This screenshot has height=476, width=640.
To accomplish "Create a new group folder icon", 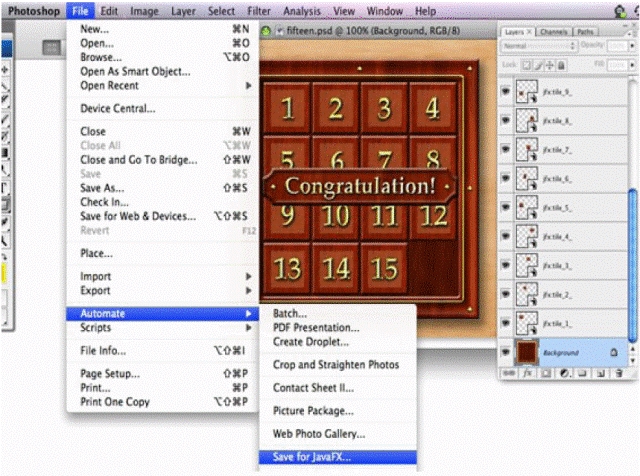I will [582, 373].
